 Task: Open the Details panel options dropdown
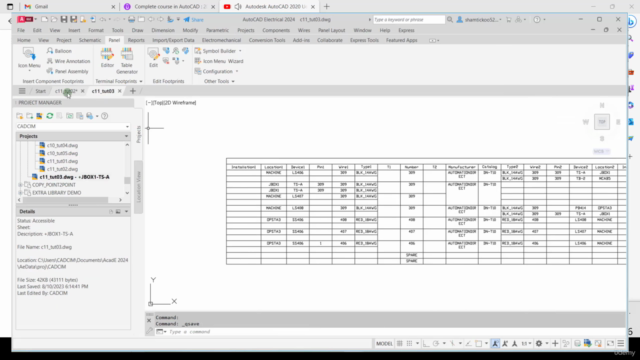[x=126, y=211]
